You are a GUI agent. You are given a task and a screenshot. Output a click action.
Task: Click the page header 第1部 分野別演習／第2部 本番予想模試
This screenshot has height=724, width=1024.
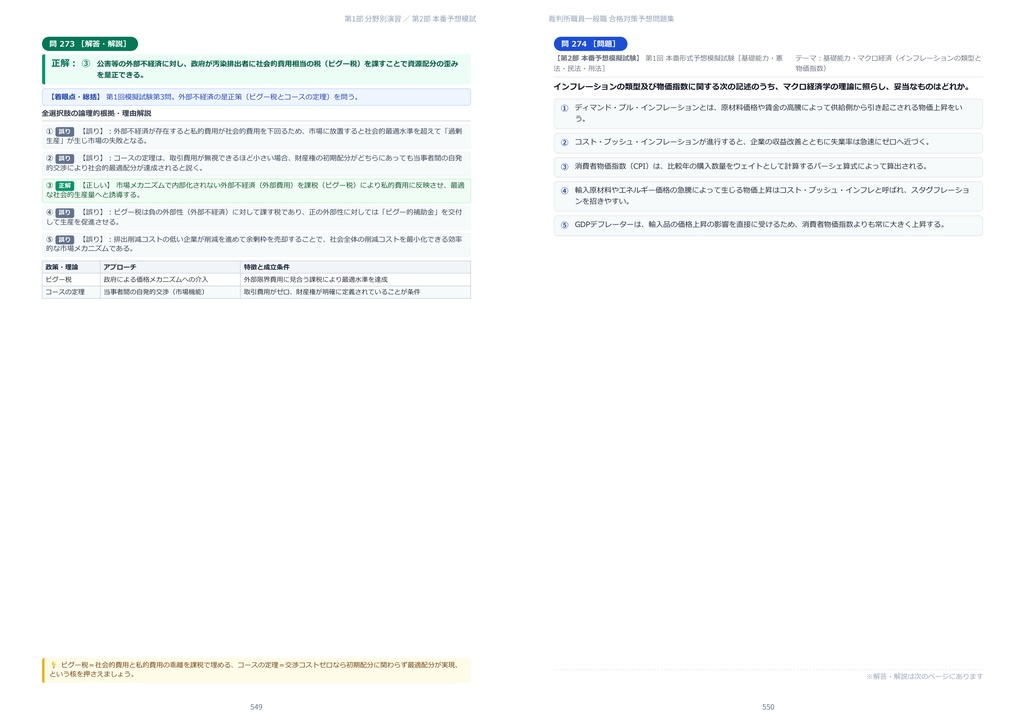pos(410,19)
